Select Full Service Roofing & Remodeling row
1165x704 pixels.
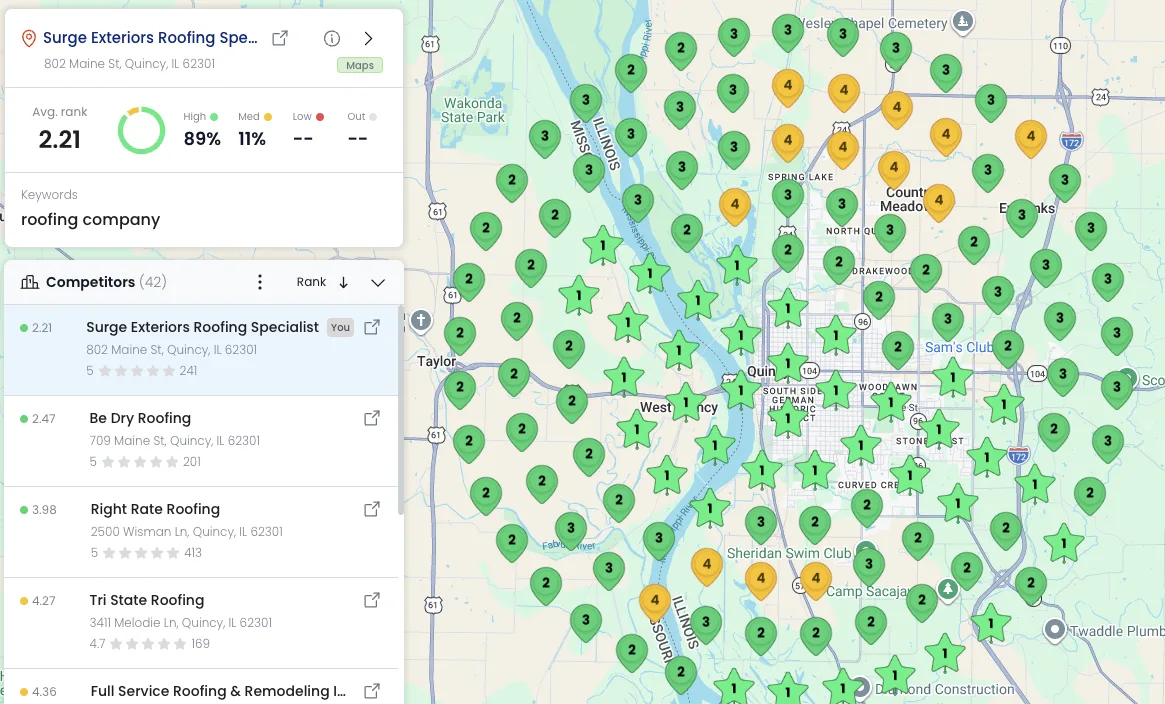(x=201, y=687)
